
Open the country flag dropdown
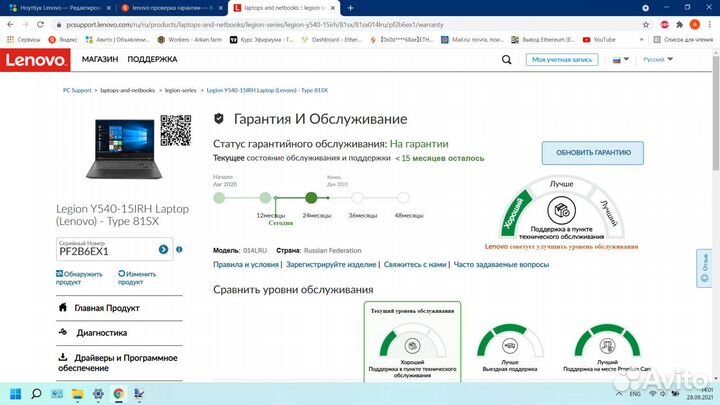(620, 60)
